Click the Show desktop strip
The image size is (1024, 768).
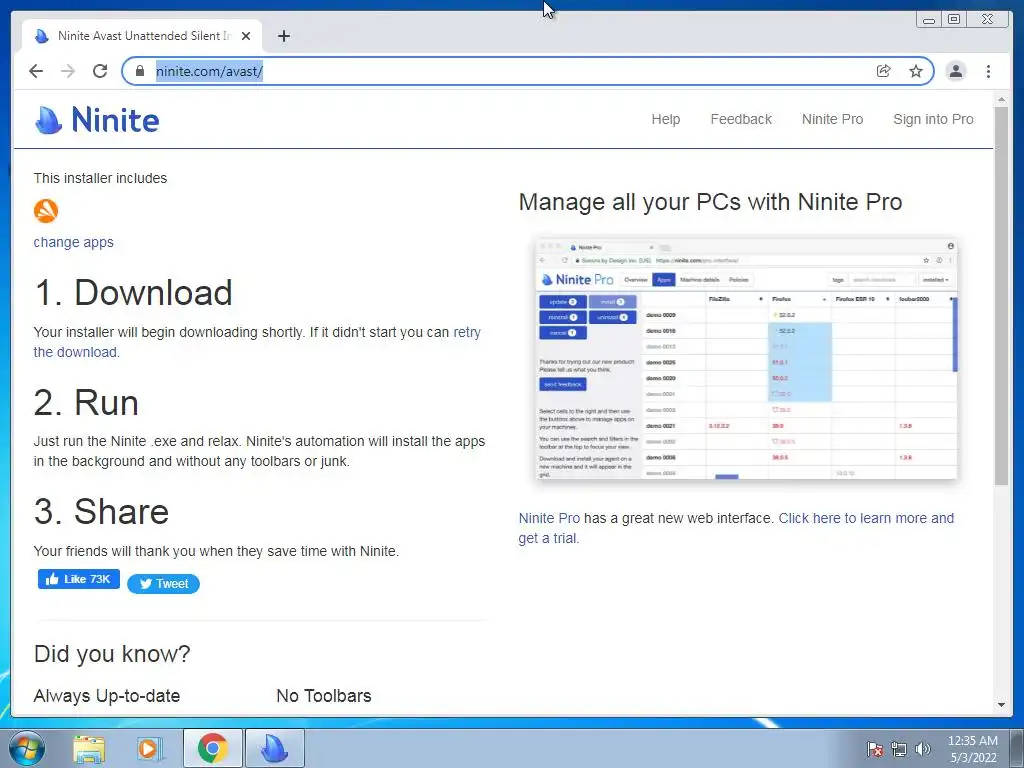[x=1017, y=749]
